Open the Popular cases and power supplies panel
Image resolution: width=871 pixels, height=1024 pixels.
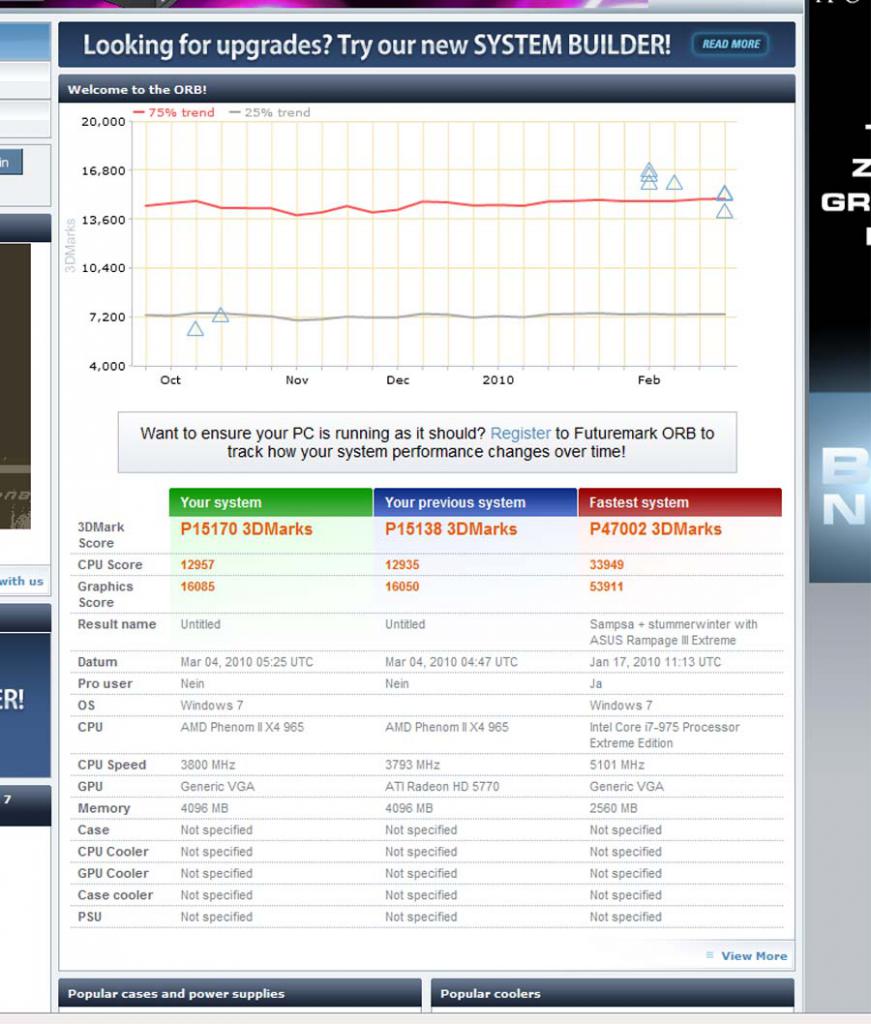(x=240, y=993)
